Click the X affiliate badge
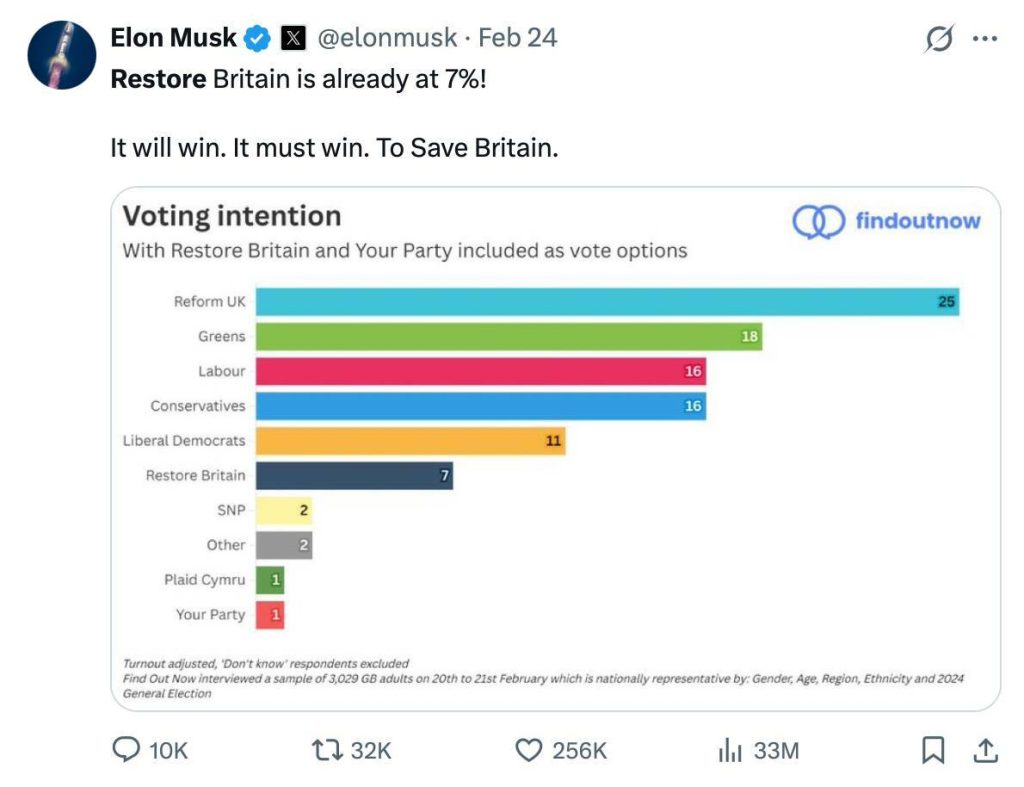1024x787 pixels. point(293,38)
